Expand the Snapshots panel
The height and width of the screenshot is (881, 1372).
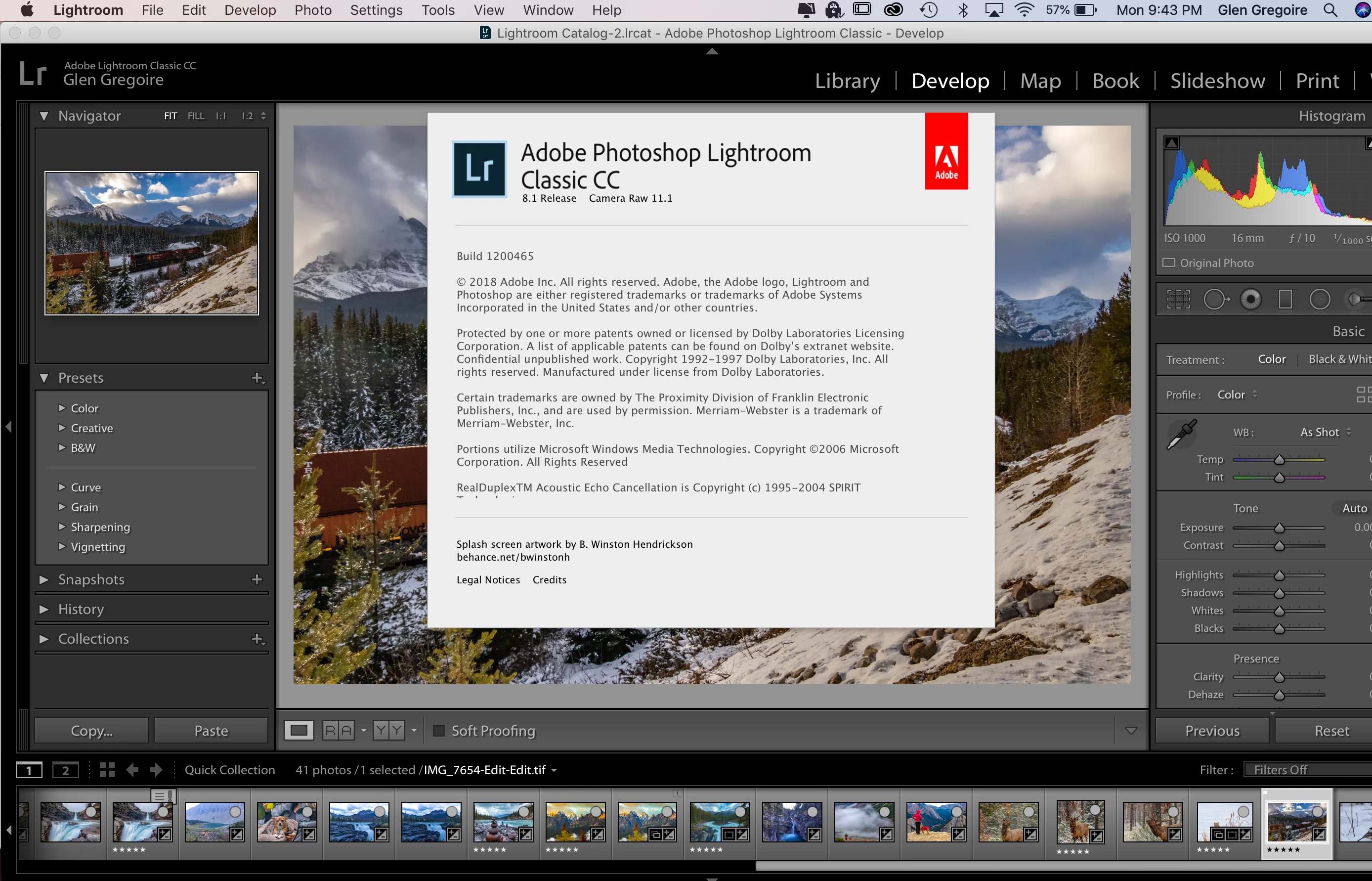click(43, 579)
